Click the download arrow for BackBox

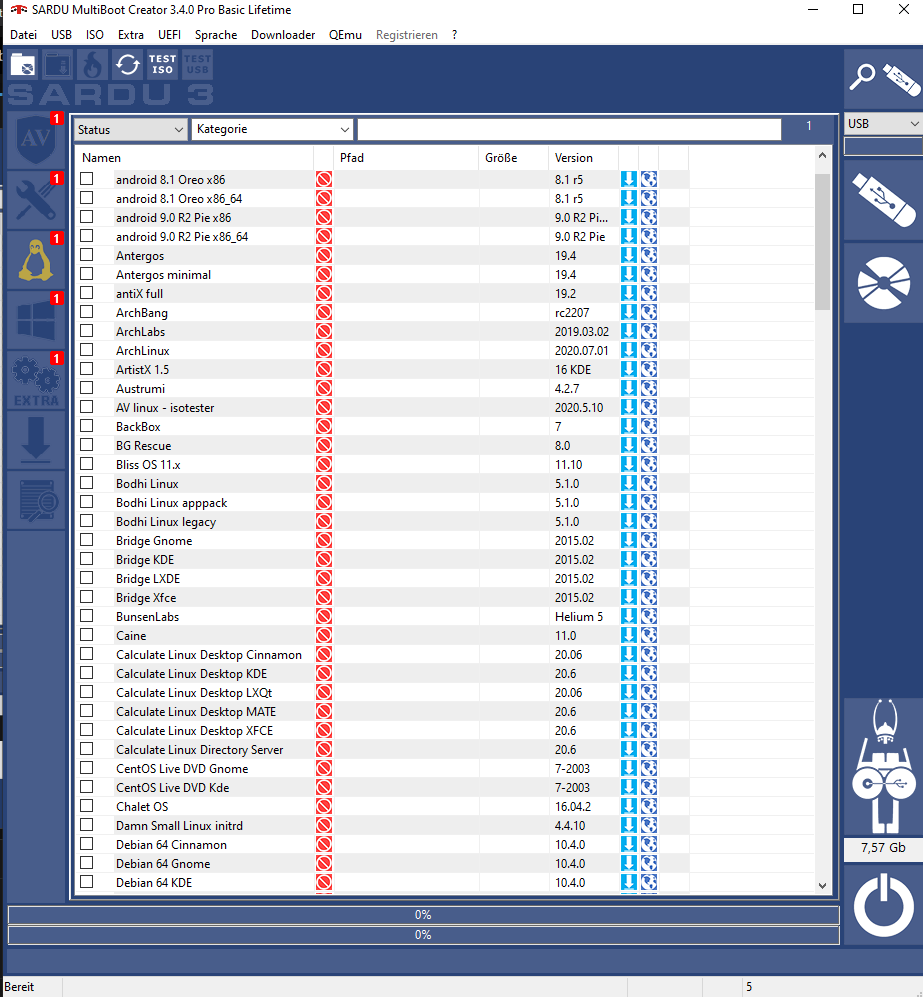click(x=629, y=427)
